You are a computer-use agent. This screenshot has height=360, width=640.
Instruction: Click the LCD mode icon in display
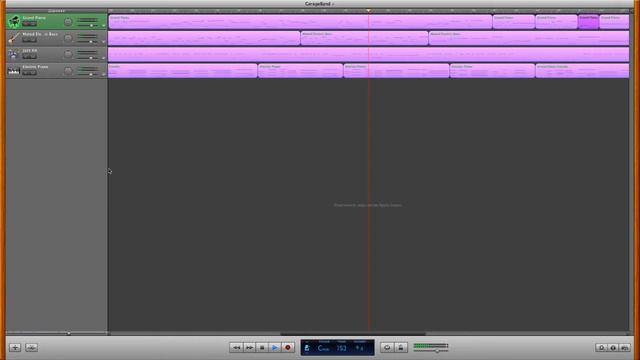[x=307, y=348]
